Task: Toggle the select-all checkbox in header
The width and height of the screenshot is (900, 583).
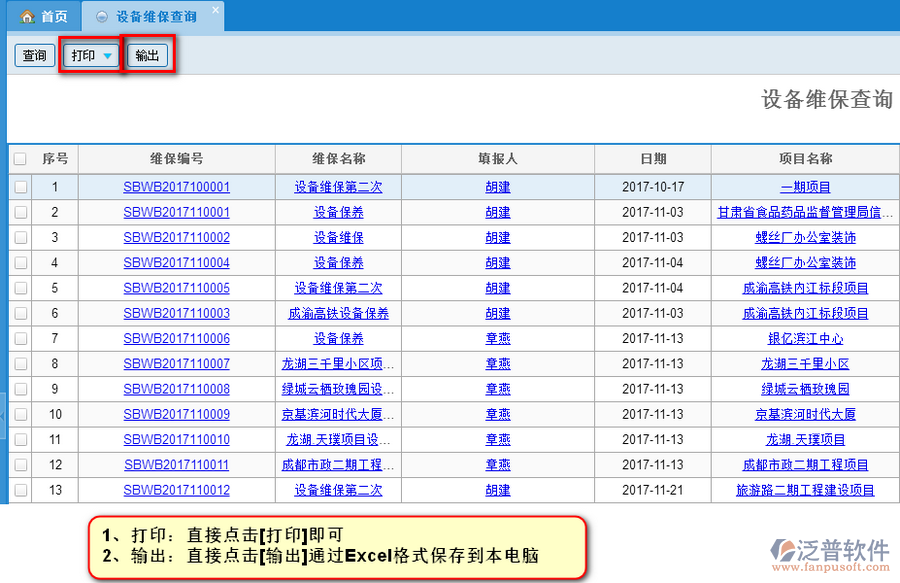Action: tap(20, 159)
